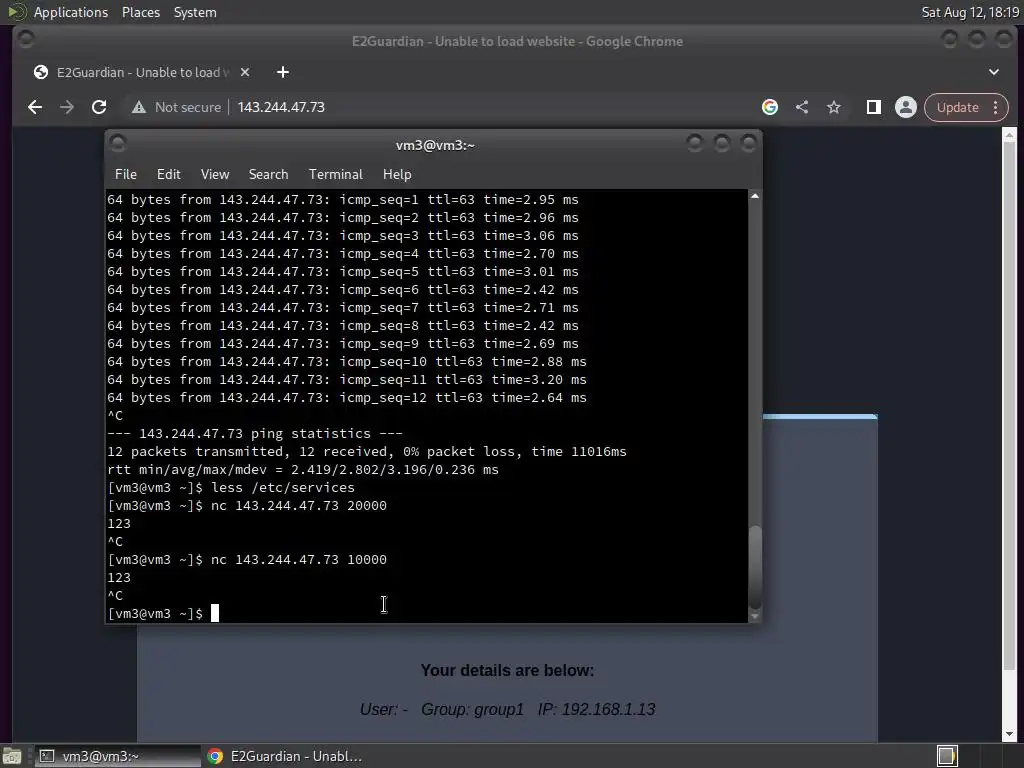The width and height of the screenshot is (1024, 768).
Task: Open terminal Help menu
Action: (397, 174)
